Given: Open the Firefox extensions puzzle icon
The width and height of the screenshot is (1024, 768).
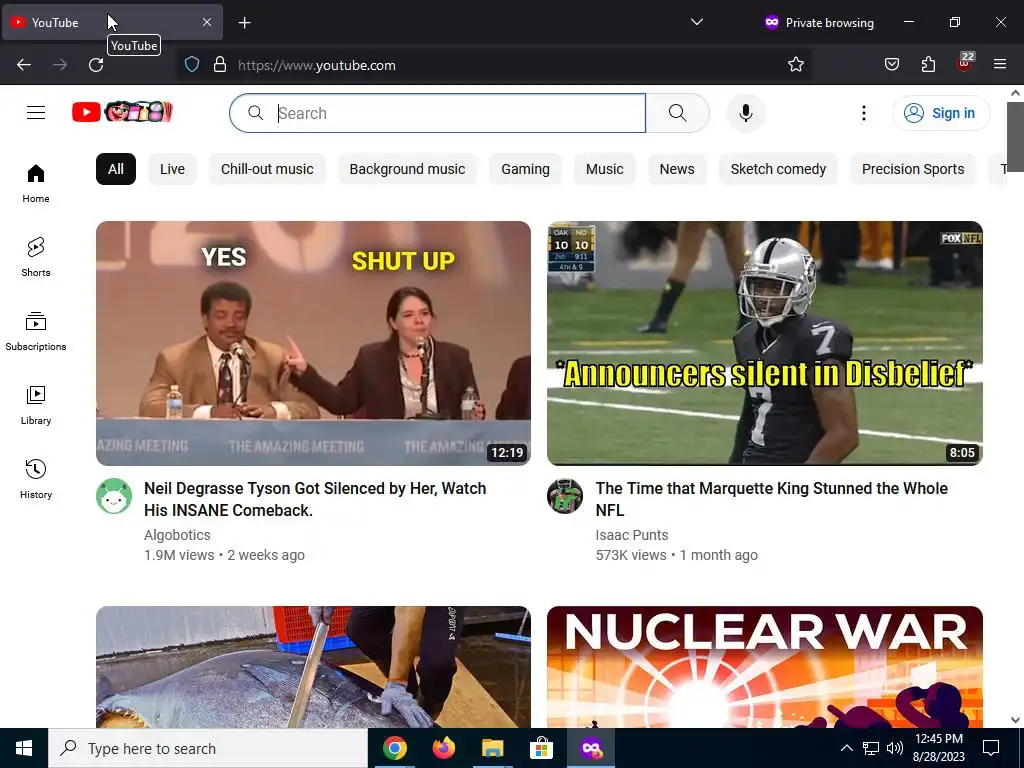Looking at the screenshot, I should click(x=928, y=65).
